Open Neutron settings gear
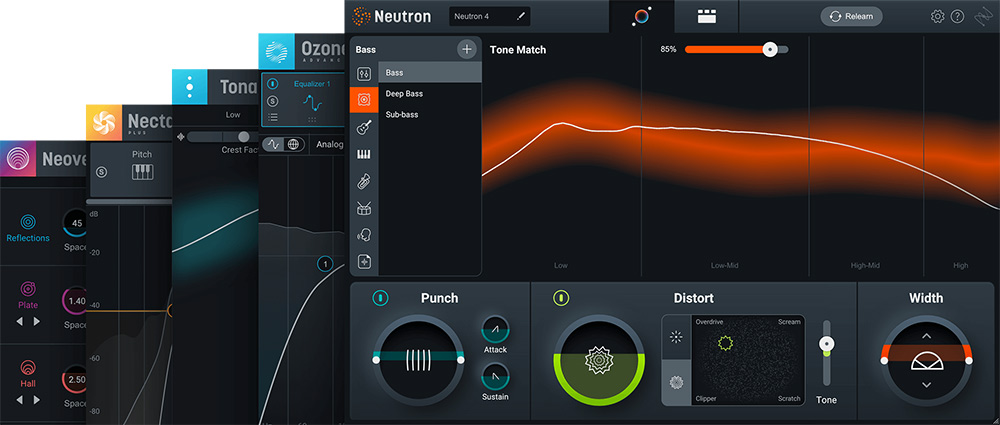1000x425 pixels. (938, 17)
